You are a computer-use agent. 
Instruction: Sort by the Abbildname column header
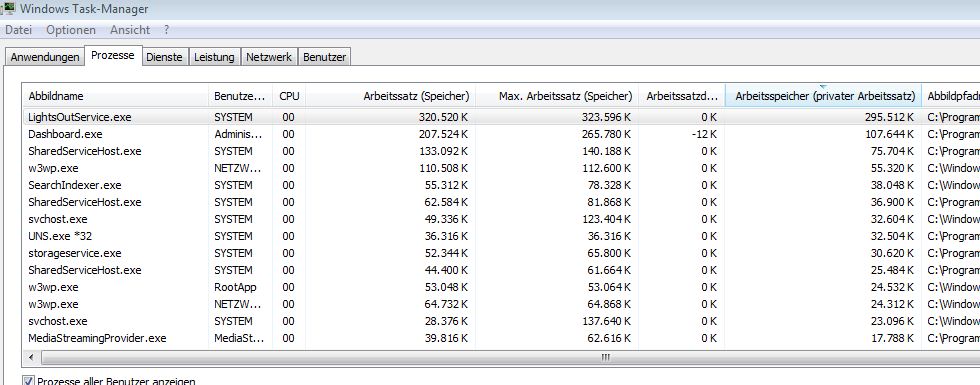tap(115, 96)
